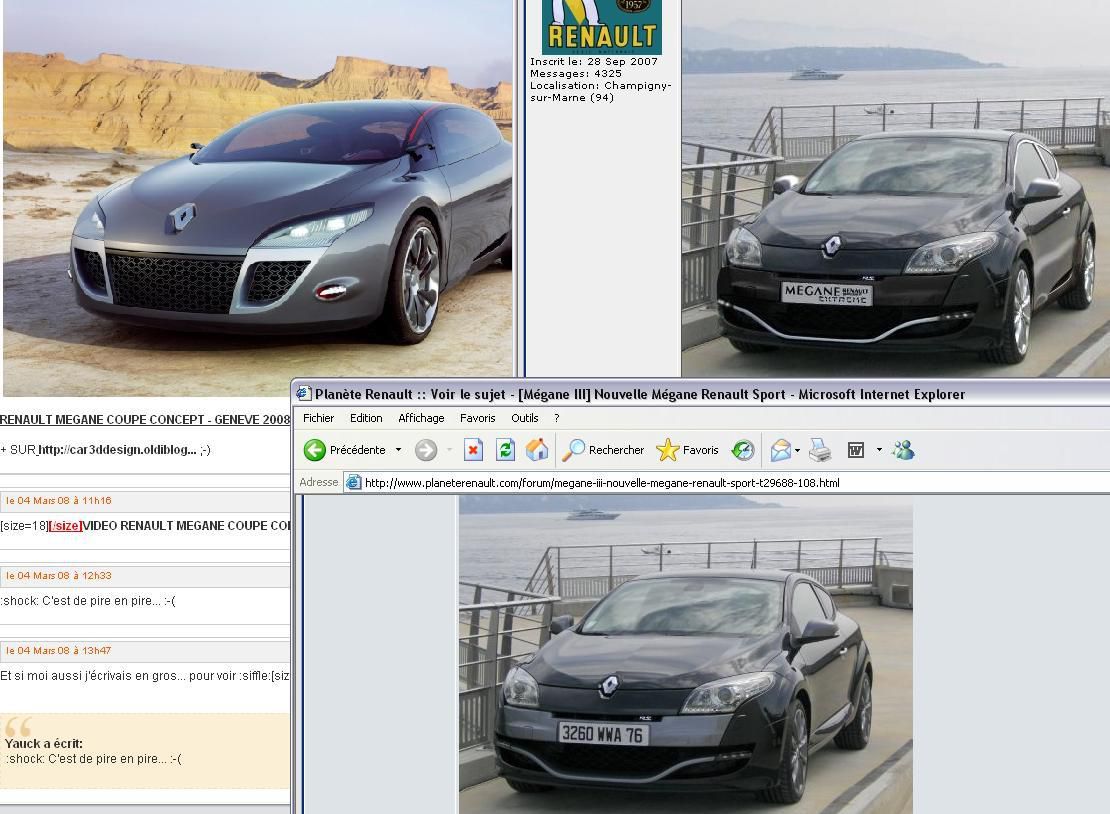
Task: Open the Outils menu
Action: tap(524, 418)
